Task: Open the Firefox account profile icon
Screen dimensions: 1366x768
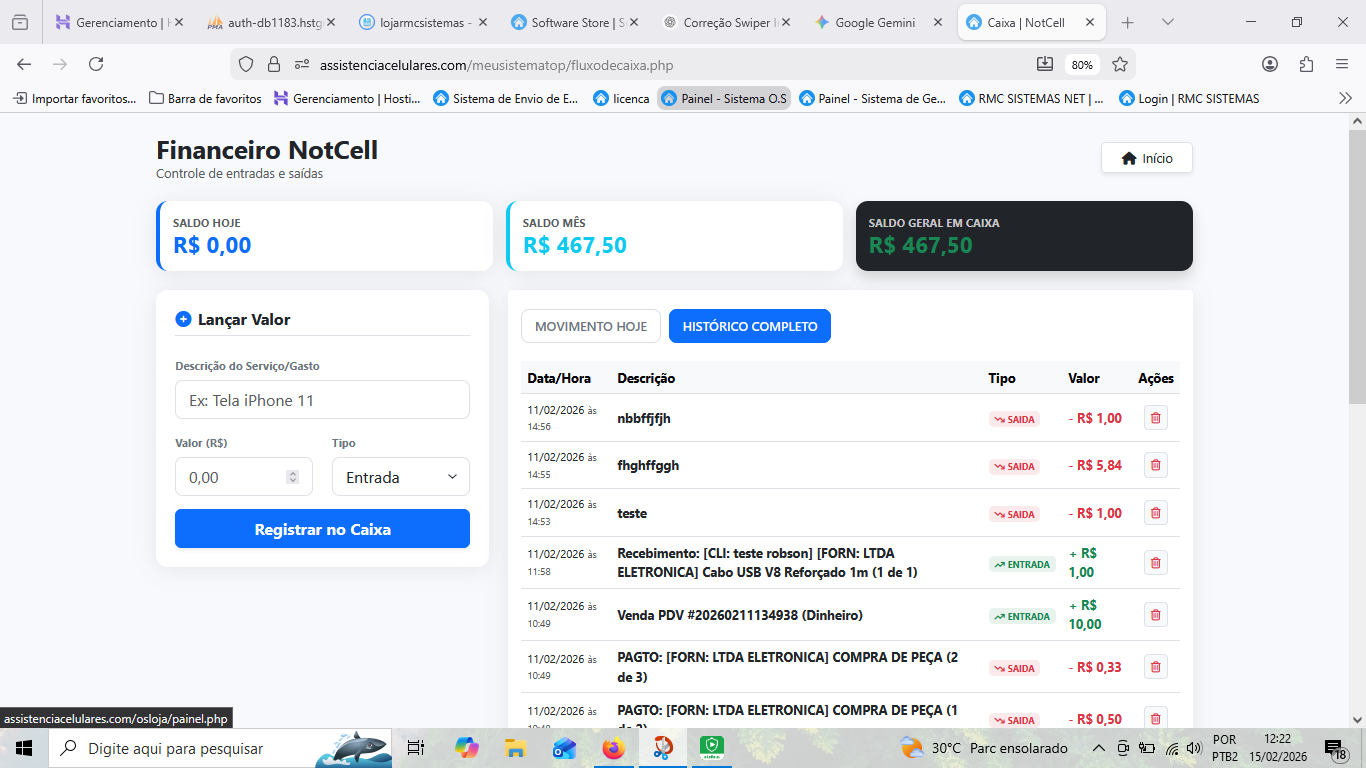Action: [x=1270, y=64]
